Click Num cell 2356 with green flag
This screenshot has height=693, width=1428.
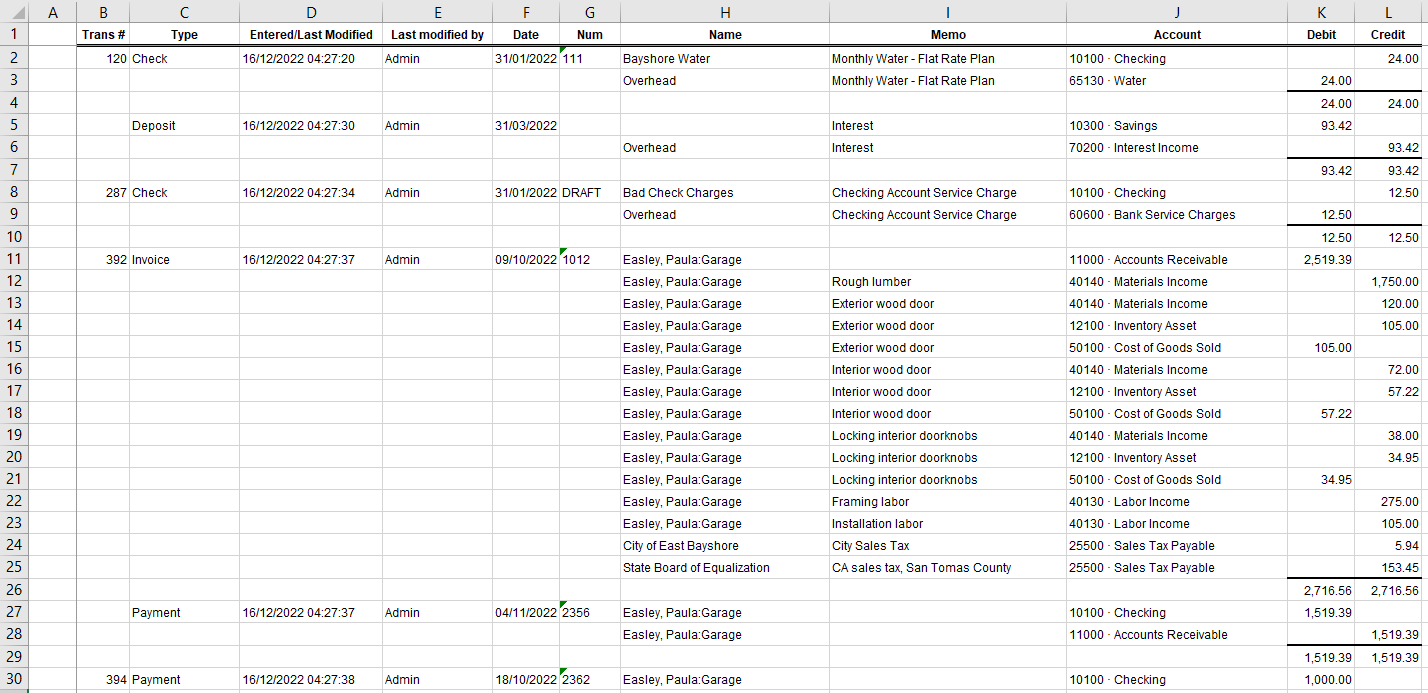click(589, 613)
